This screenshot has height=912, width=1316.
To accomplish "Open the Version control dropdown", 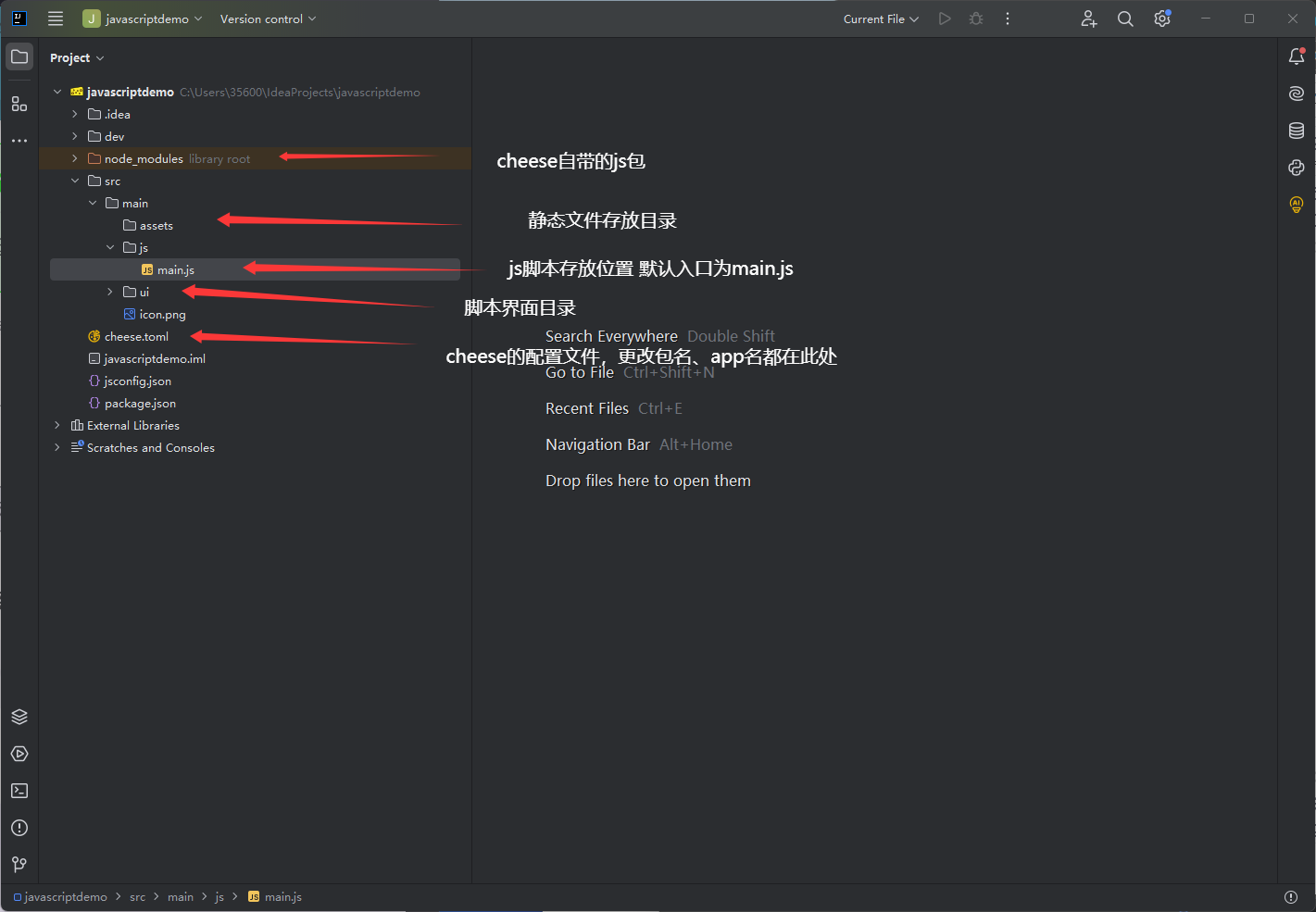I will (268, 19).
